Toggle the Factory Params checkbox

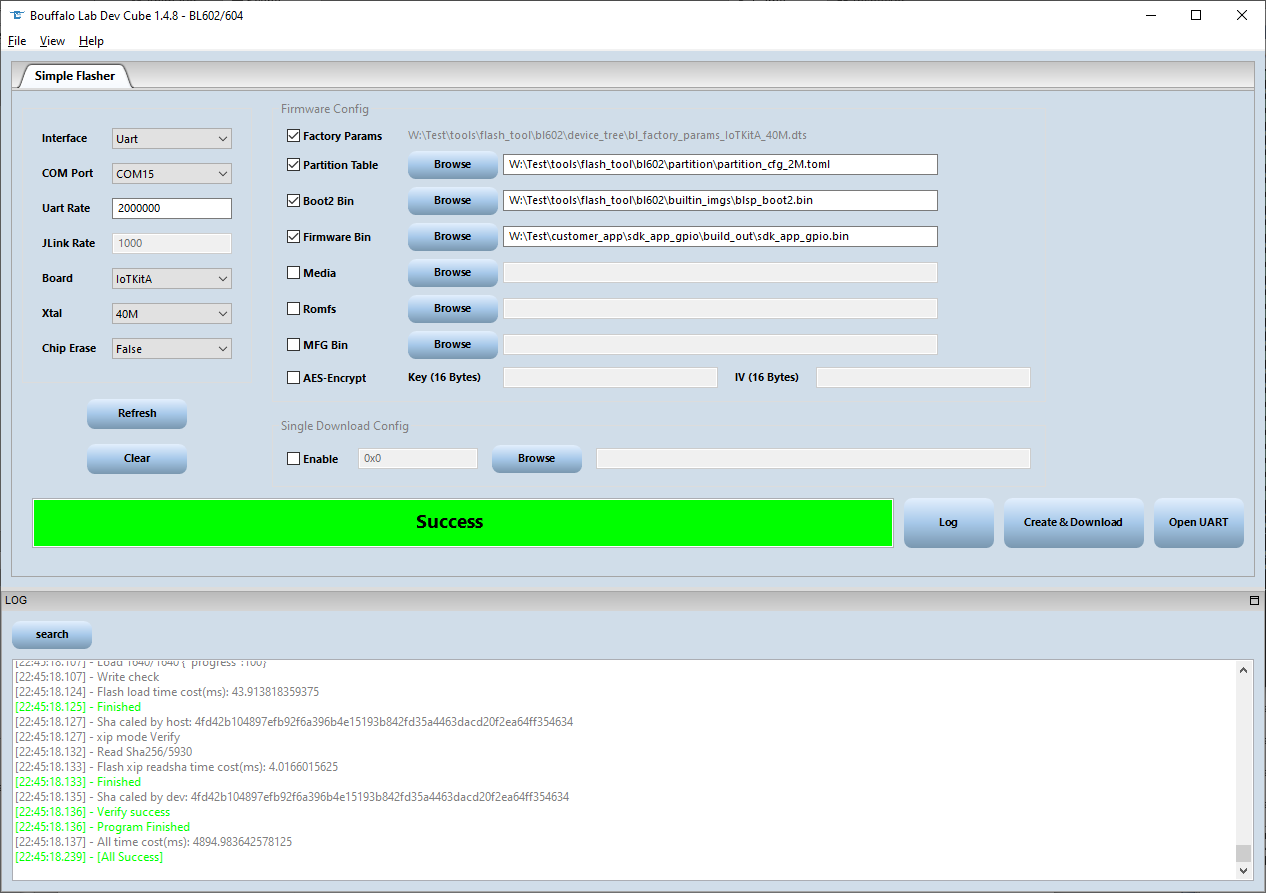point(293,136)
